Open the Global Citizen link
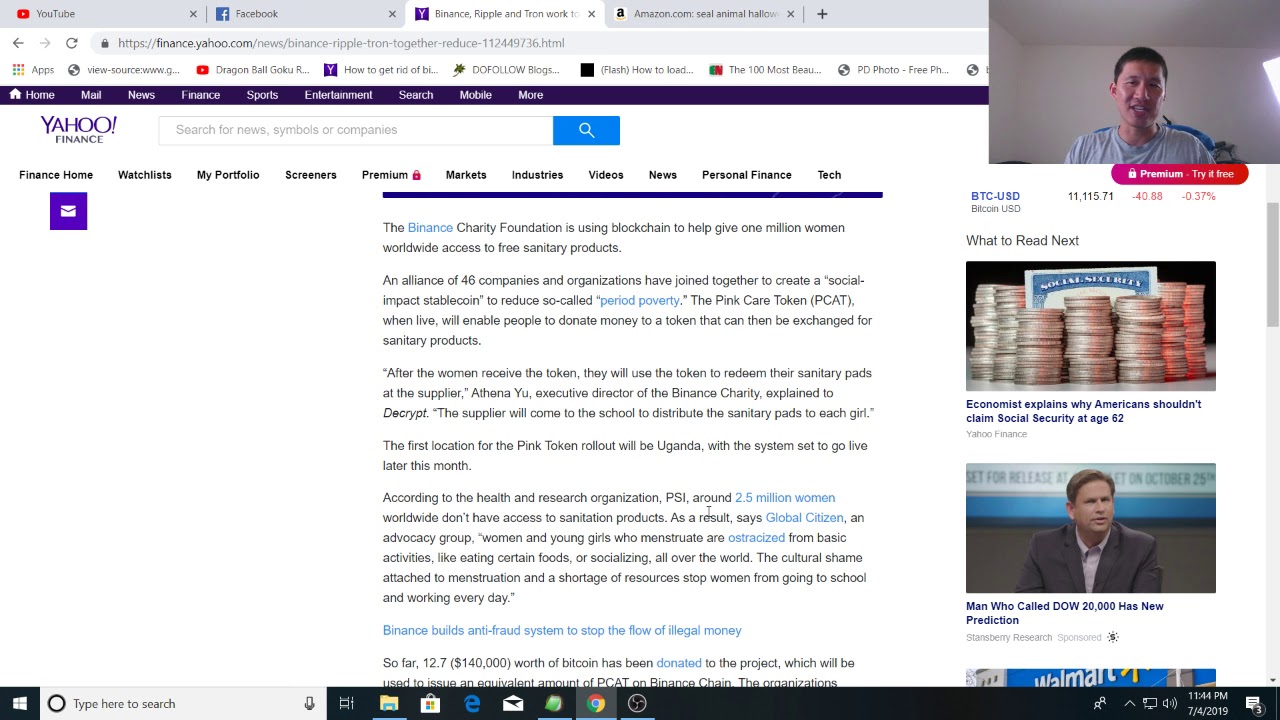Screen dimensions: 1280x720 [x=804, y=518]
